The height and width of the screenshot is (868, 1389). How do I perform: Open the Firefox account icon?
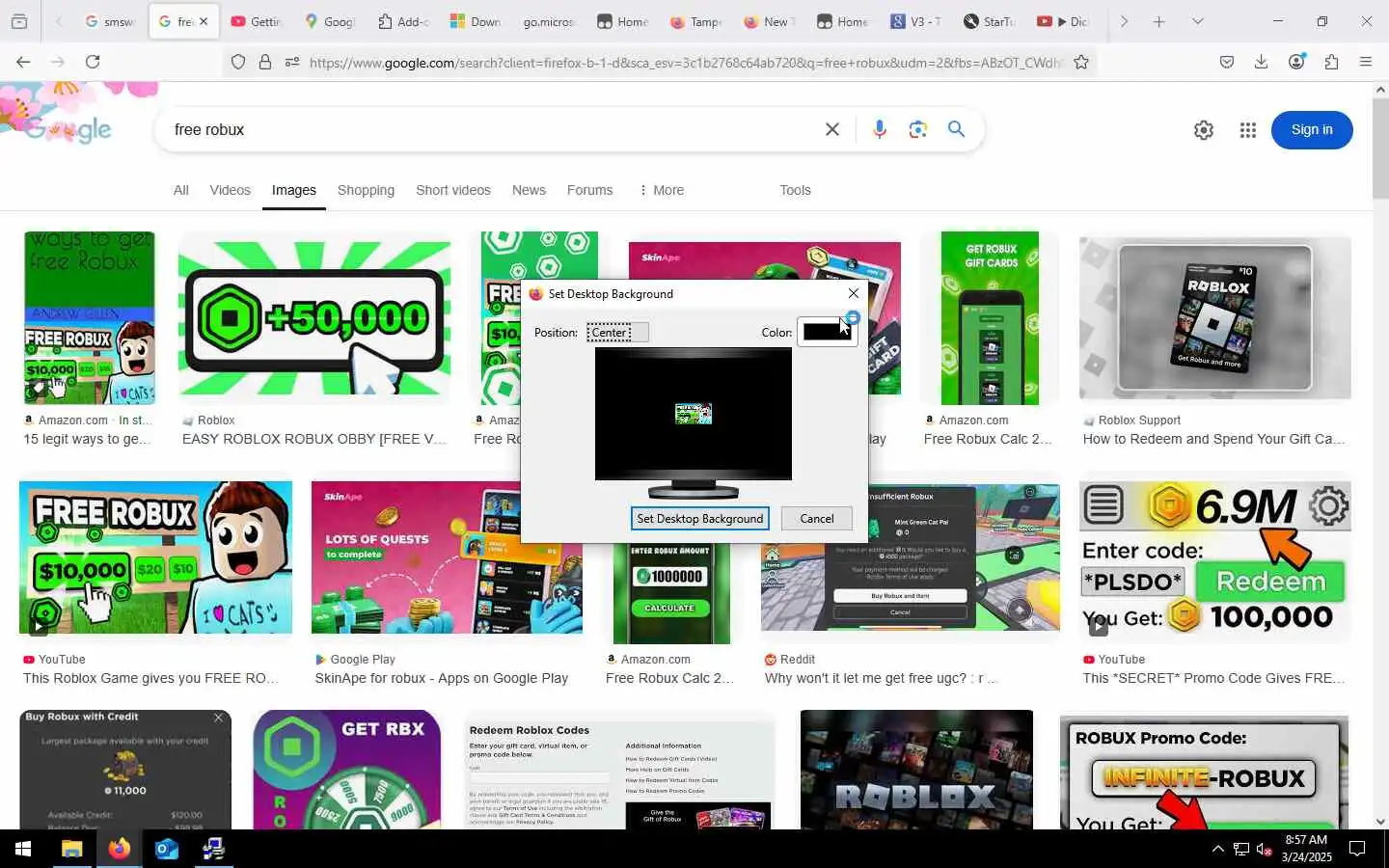1296,62
